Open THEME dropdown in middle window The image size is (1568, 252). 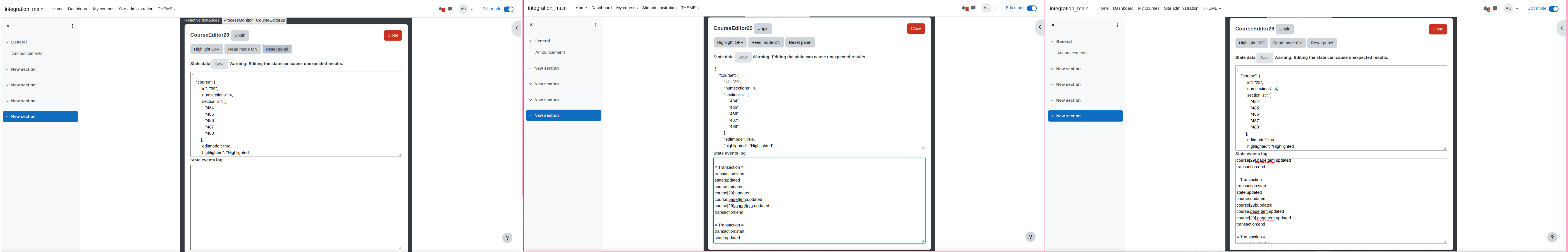coord(690,8)
